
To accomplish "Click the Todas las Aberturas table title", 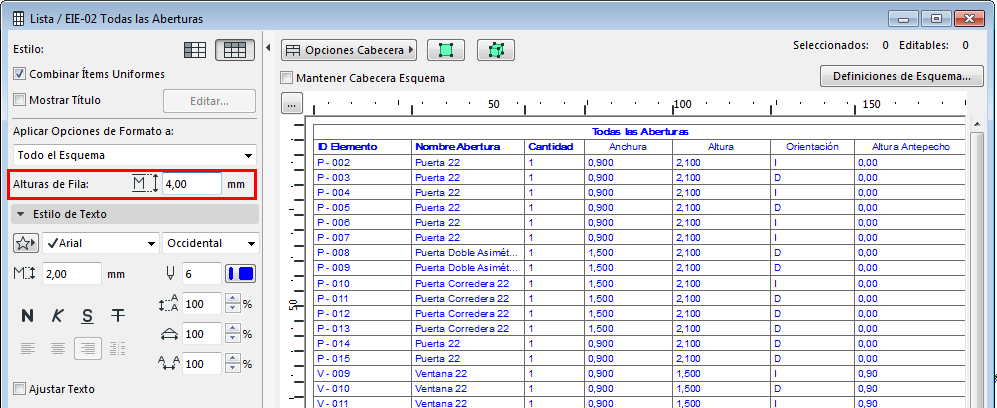I will 640,132.
